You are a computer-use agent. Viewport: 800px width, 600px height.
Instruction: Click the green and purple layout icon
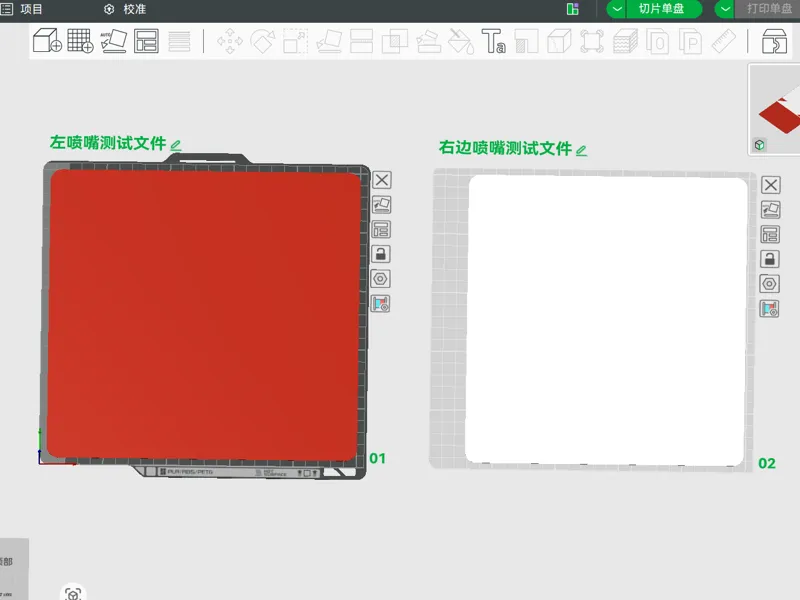pos(572,9)
